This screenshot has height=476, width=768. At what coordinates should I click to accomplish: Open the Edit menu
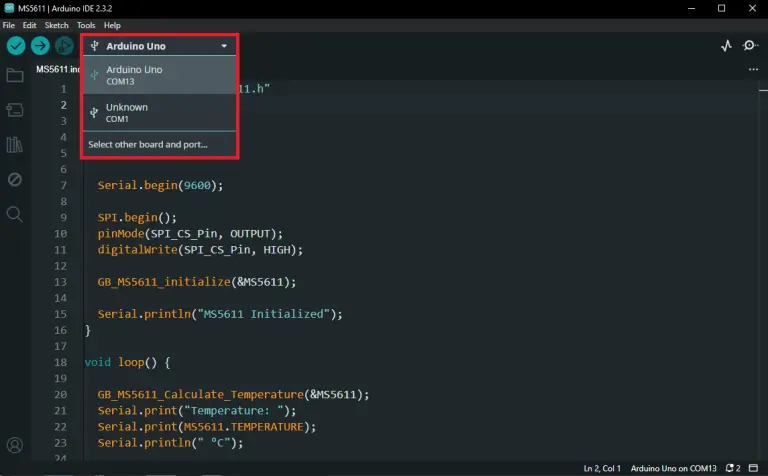(29, 25)
